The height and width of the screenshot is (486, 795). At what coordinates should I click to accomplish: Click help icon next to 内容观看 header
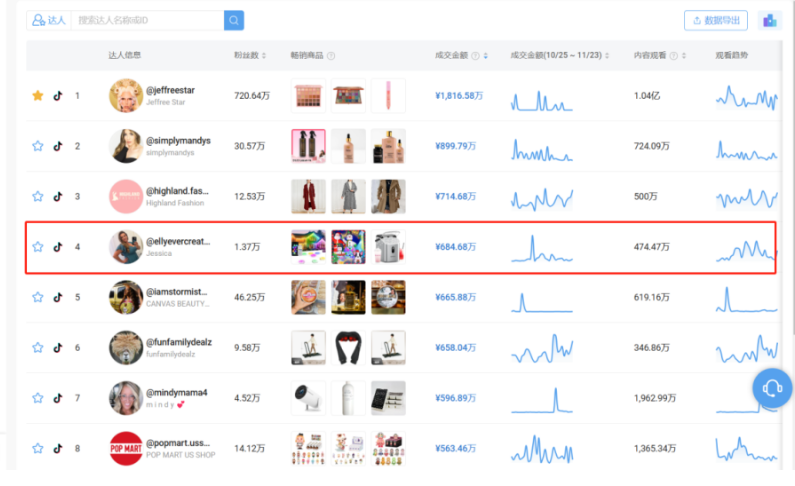(674, 56)
